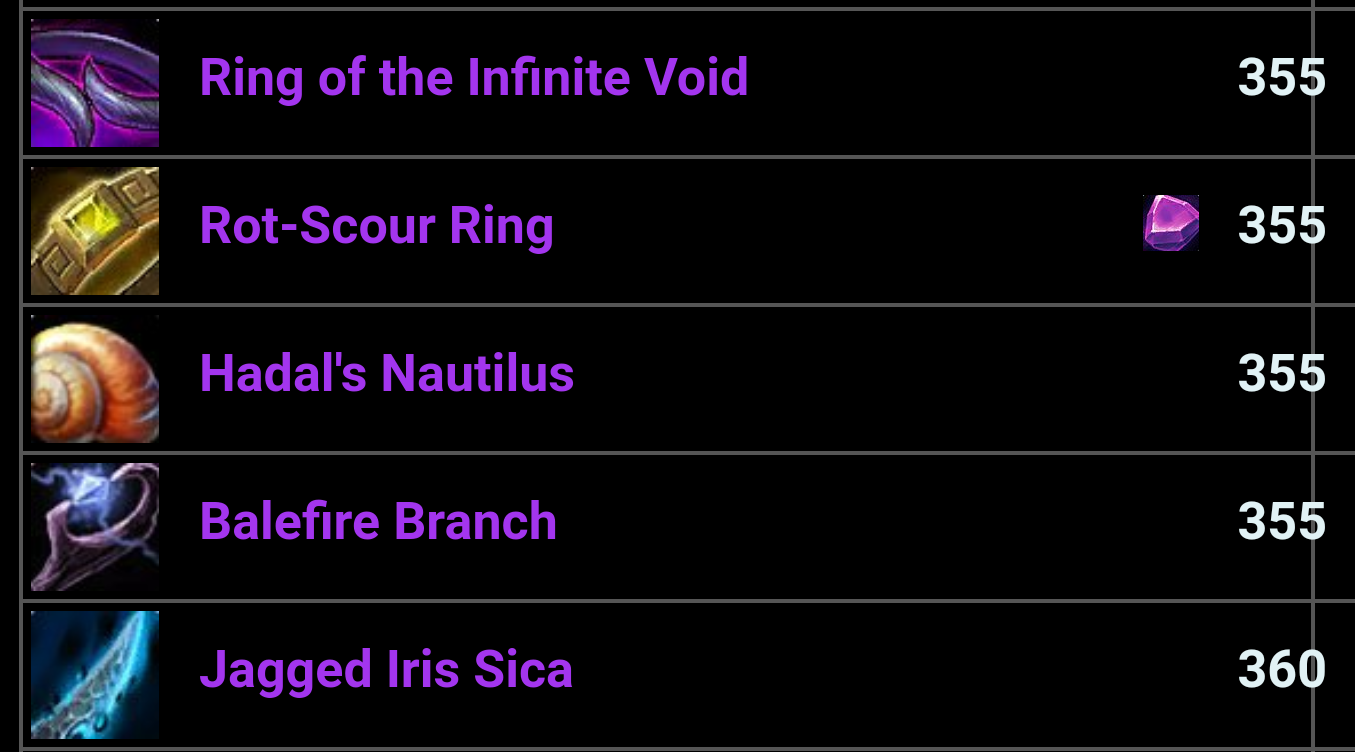Click the Ring of the Infinite Void icon
The width and height of the screenshot is (1355, 752).
[x=95, y=83]
